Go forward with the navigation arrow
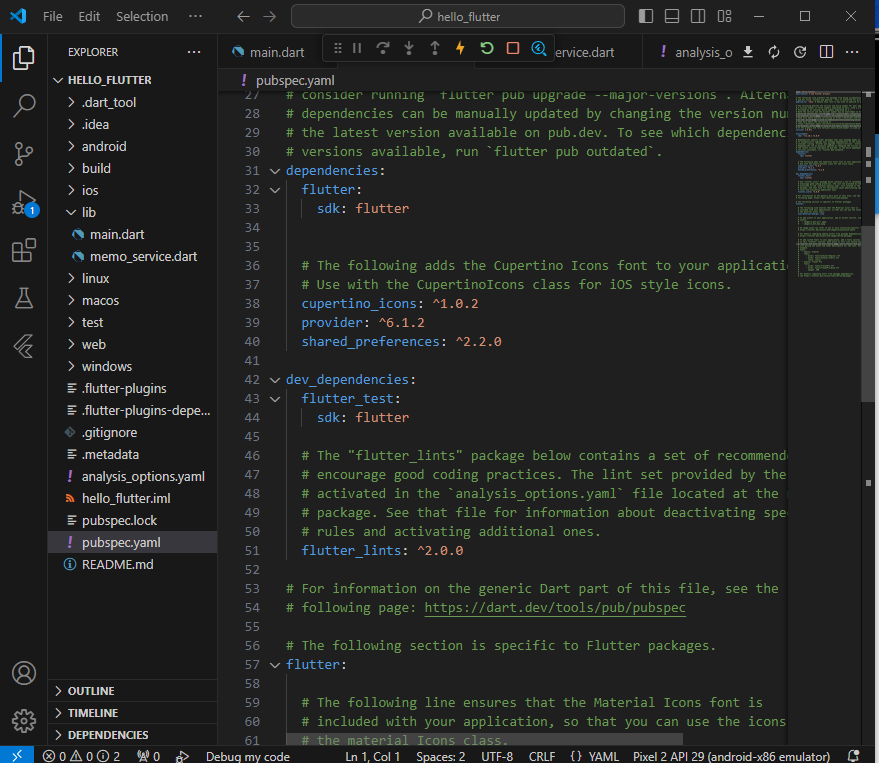Image resolution: width=879 pixels, height=763 pixels. pos(270,16)
